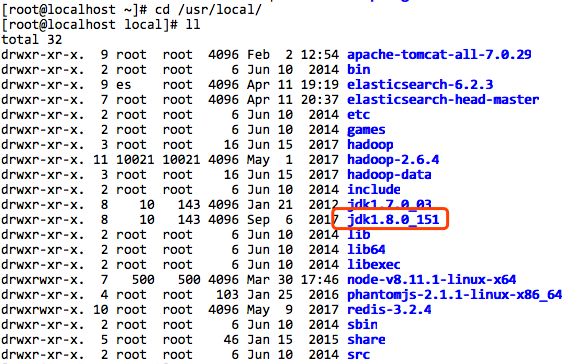Select the elasticsearch-head-master directory name
The height and width of the screenshot is (364, 571).
click(443, 100)
